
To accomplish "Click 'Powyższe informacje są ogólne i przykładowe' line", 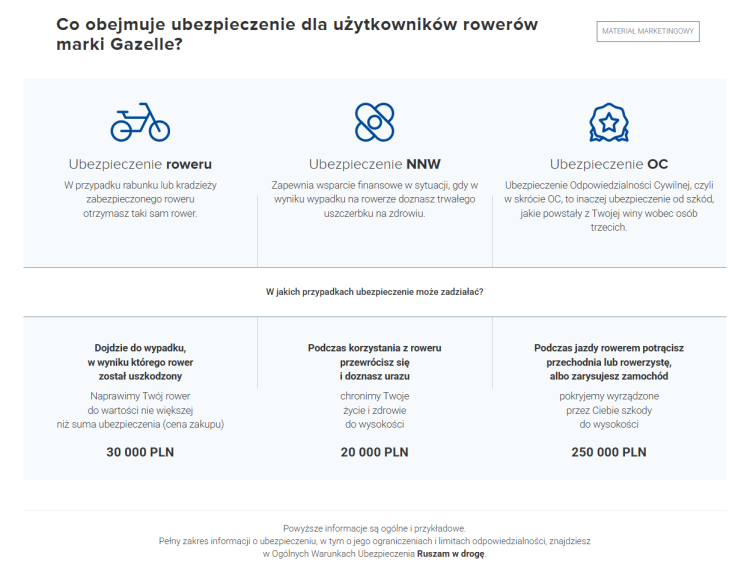I will [375, 529].
